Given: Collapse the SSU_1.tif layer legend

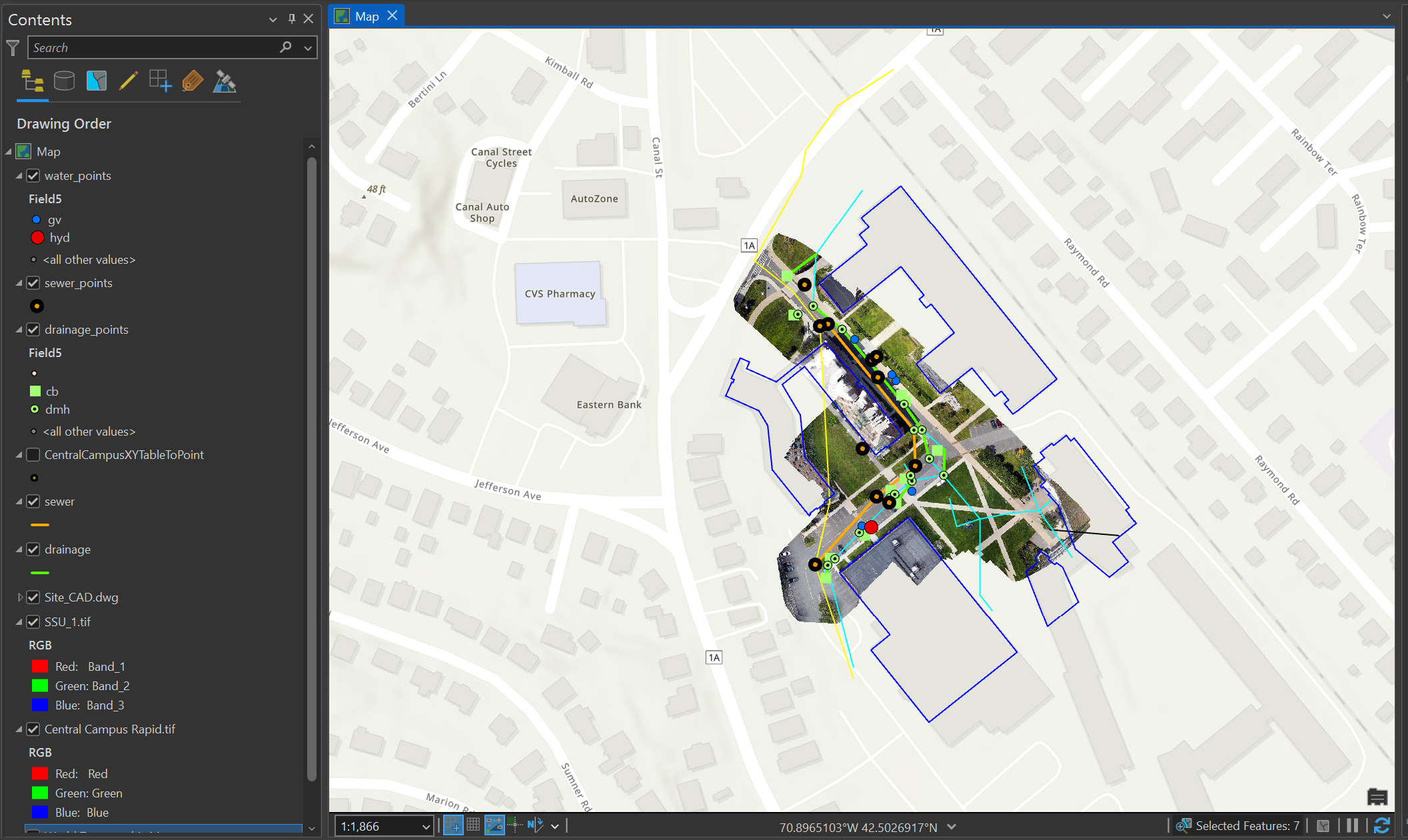Looking at the screenshot, I should pos(19,622).
